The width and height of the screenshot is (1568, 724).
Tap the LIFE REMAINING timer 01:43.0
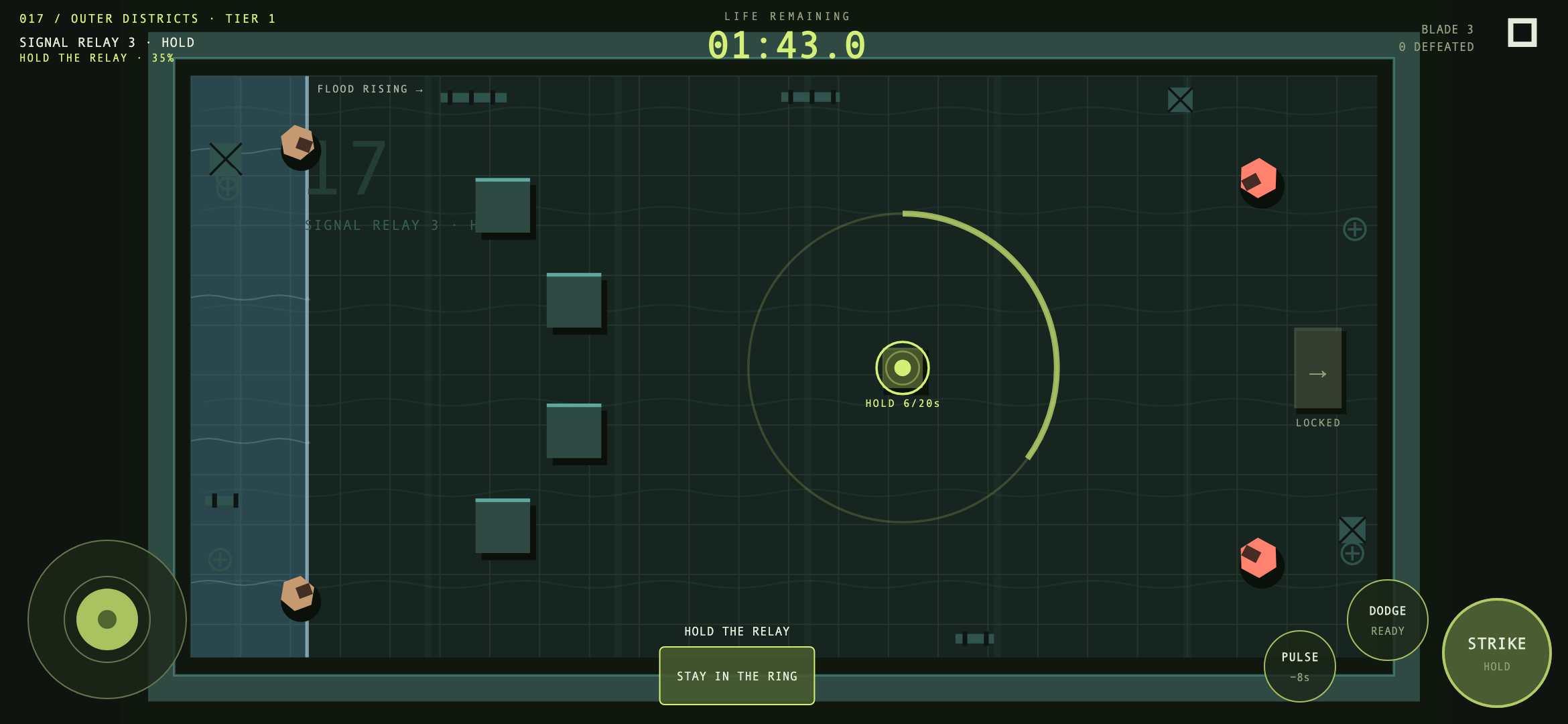787,46
